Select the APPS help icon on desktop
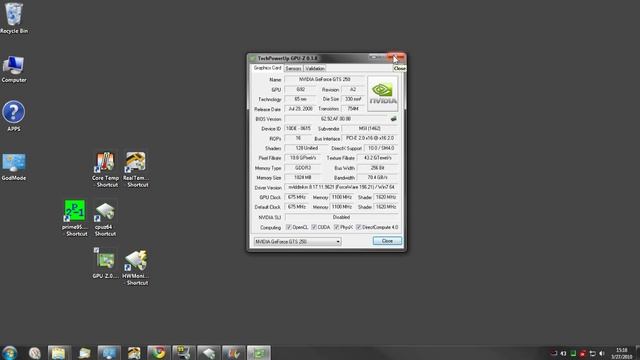Viewport: 640px width, 360px height. (13, 116)
